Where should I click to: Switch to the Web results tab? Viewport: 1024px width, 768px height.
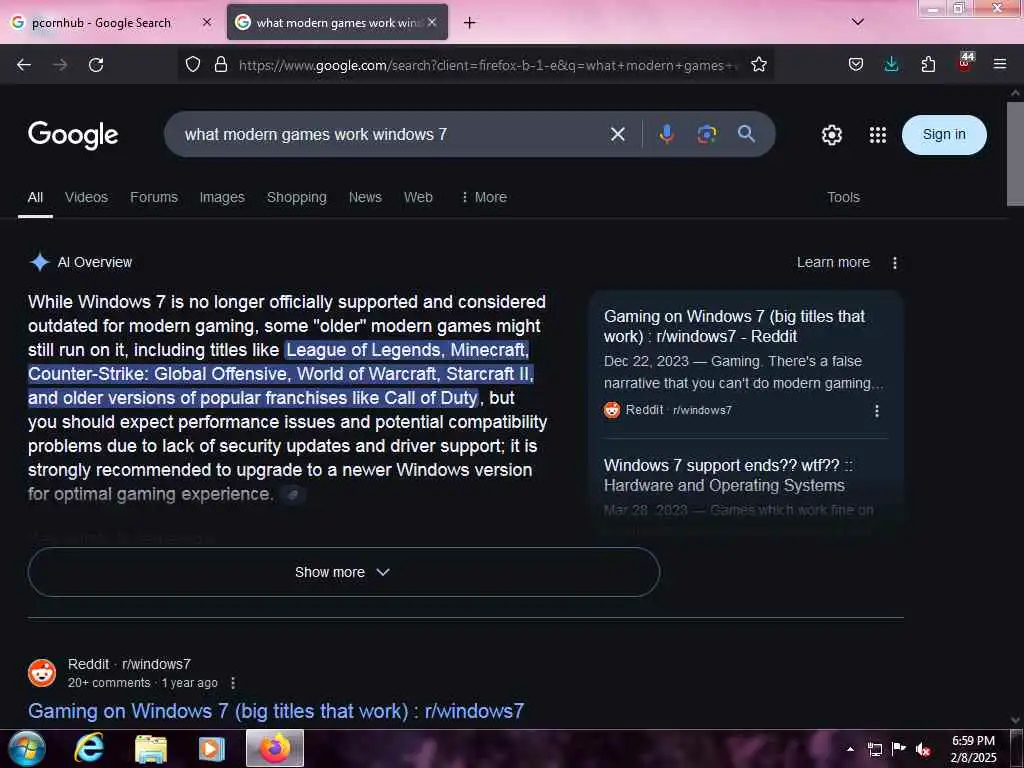pos(418,197)
